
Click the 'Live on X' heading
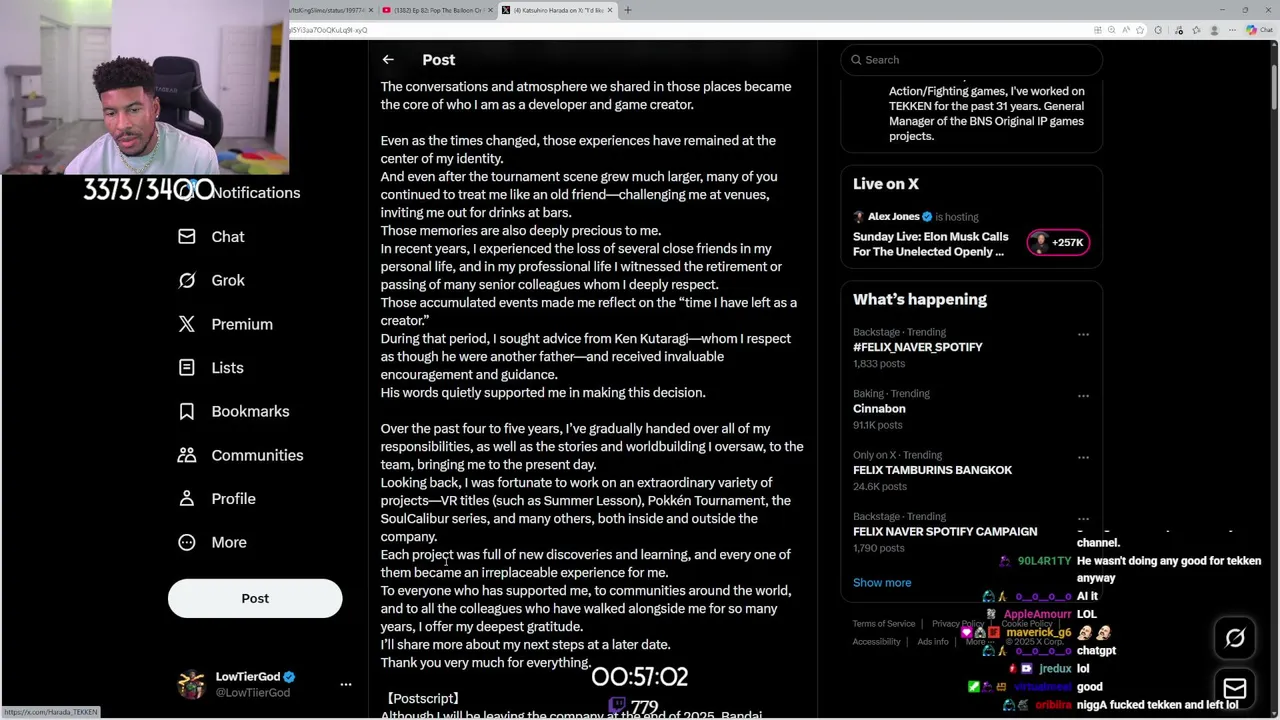tap(886, 184)
